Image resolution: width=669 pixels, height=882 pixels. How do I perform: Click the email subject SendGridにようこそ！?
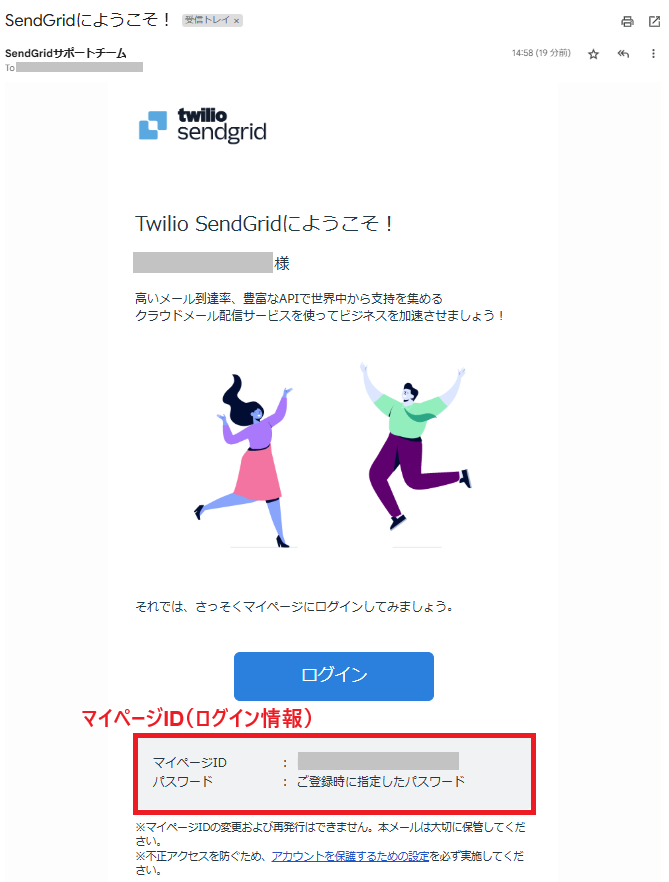pyautogui.click(x=88, y=20)
